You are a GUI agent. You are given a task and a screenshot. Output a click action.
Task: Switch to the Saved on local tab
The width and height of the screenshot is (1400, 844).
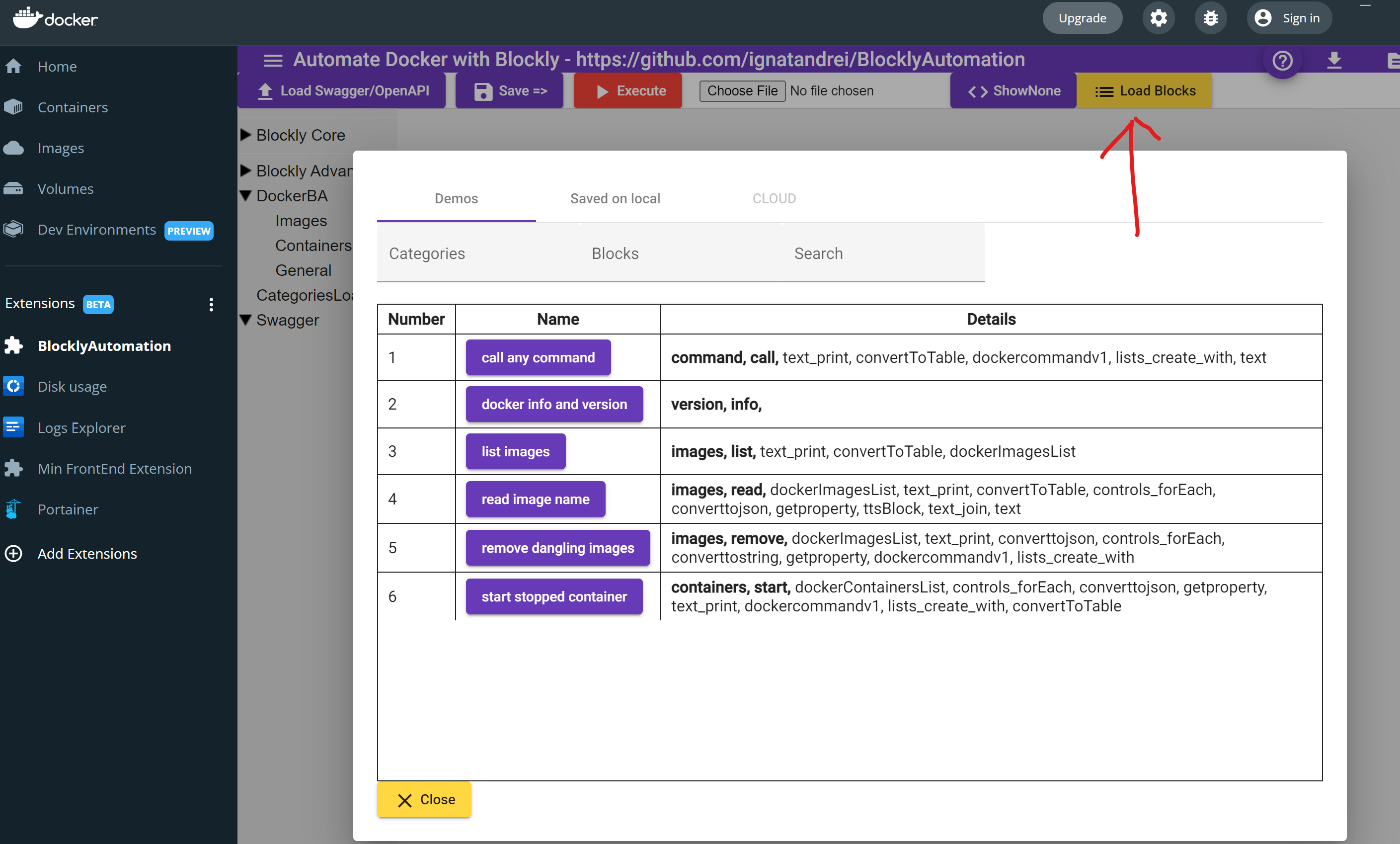point(615,198)
